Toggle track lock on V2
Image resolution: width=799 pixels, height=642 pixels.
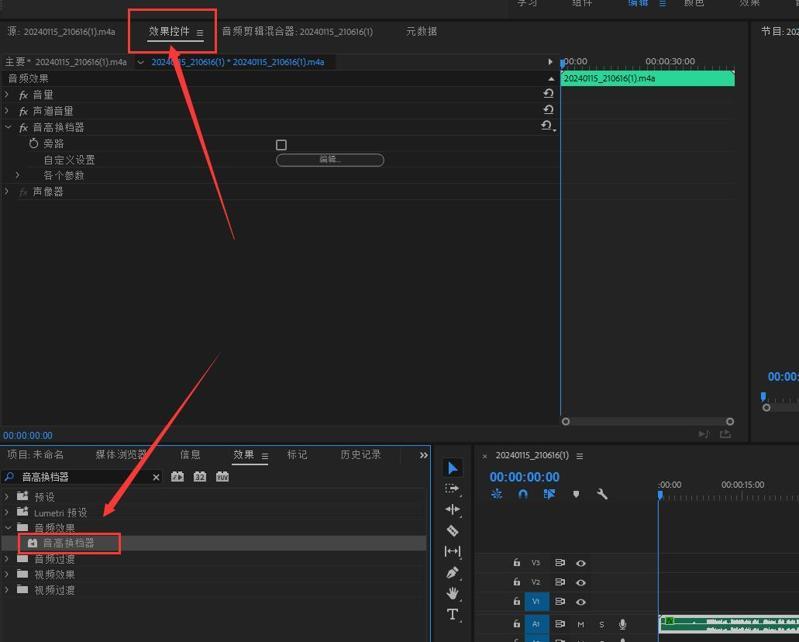(517, 582)
